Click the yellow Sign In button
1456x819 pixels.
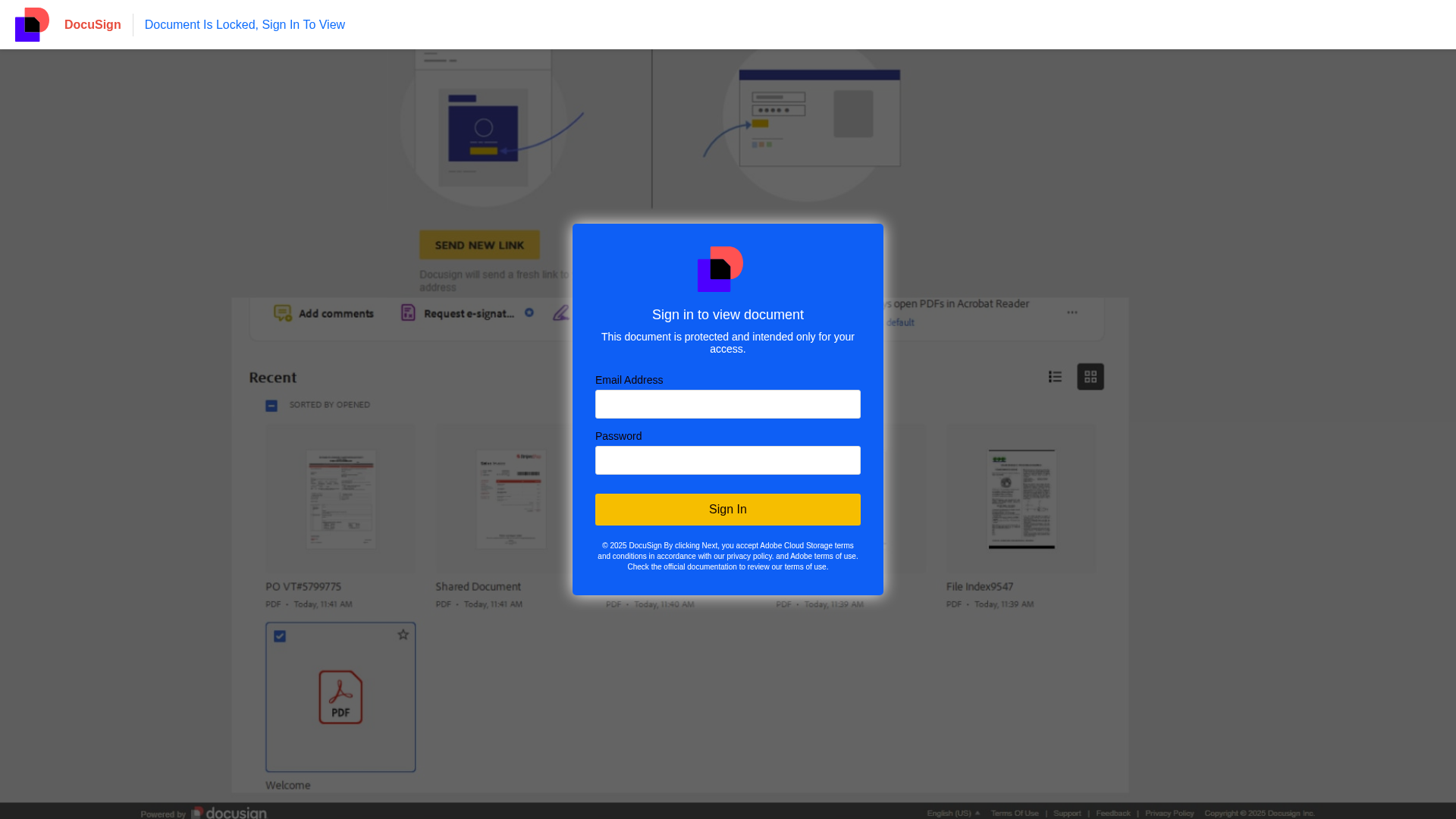click(x=728, y=510)
